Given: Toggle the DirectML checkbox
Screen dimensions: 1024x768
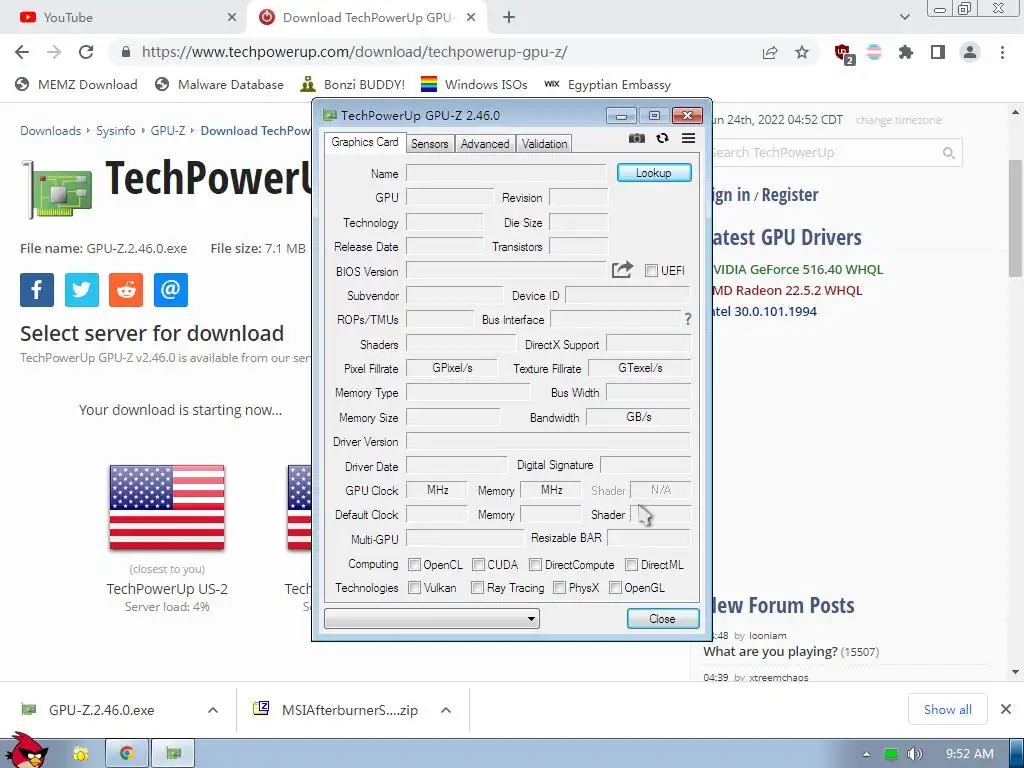Looking at the screenshot, I should point(632,564).
